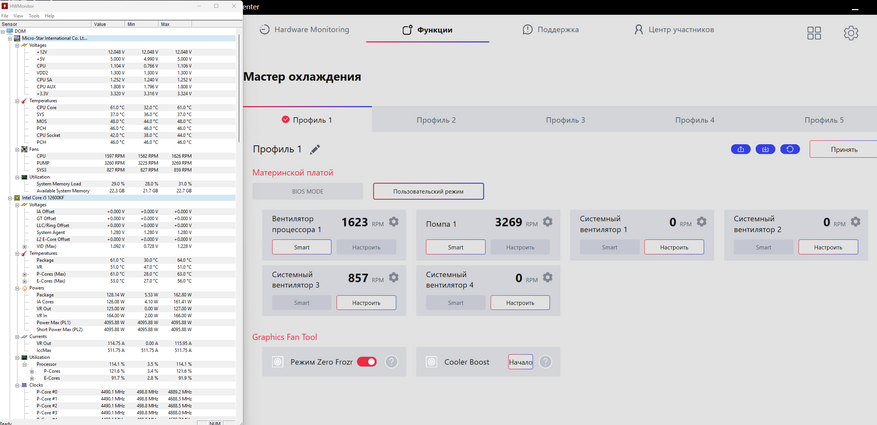The width and height of the screenshot is (877, 425).
Task: Open gear settings for Системный вентилятор 4
Action: click(x=548, y=277)
